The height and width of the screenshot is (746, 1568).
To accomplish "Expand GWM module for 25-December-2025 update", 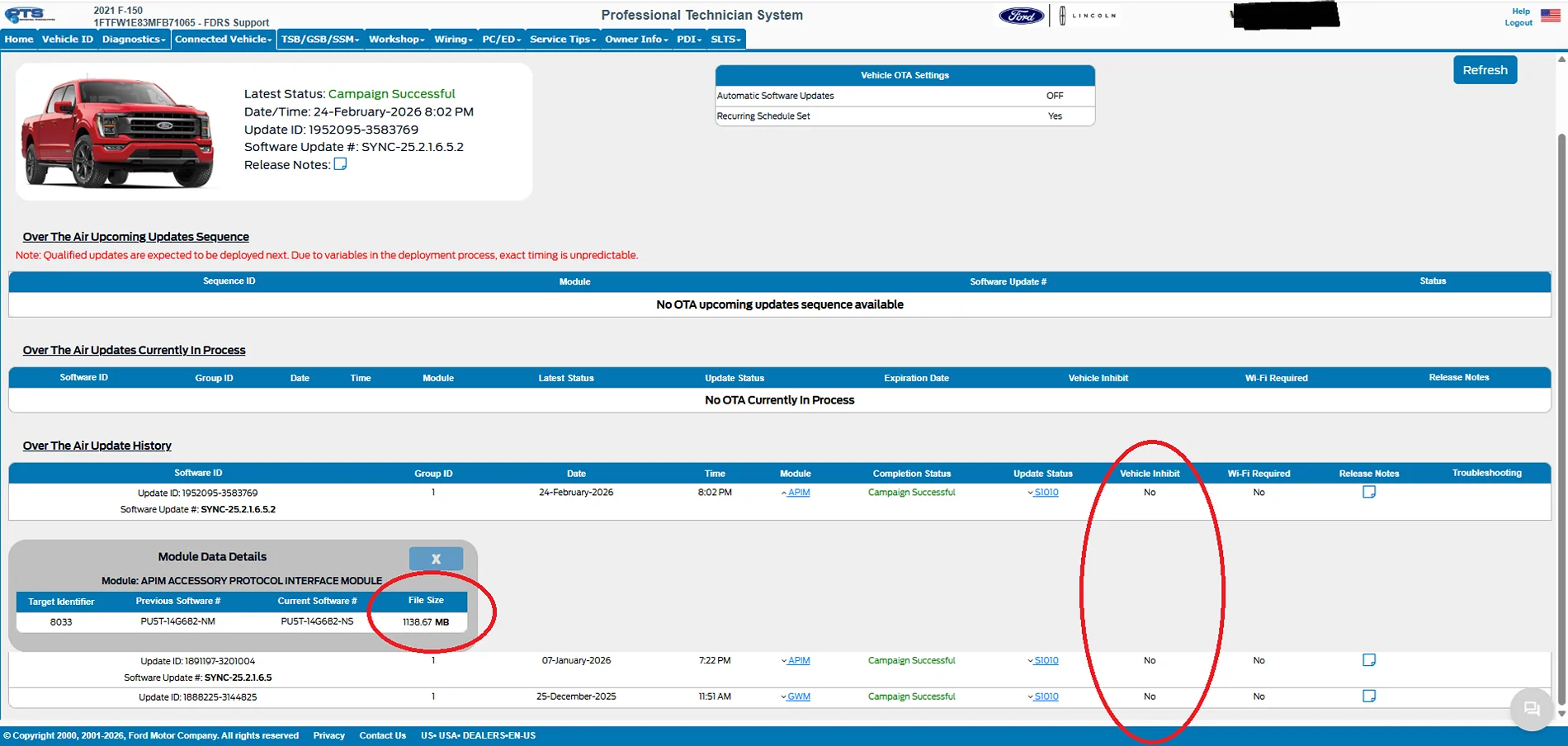I will (796, 696).
